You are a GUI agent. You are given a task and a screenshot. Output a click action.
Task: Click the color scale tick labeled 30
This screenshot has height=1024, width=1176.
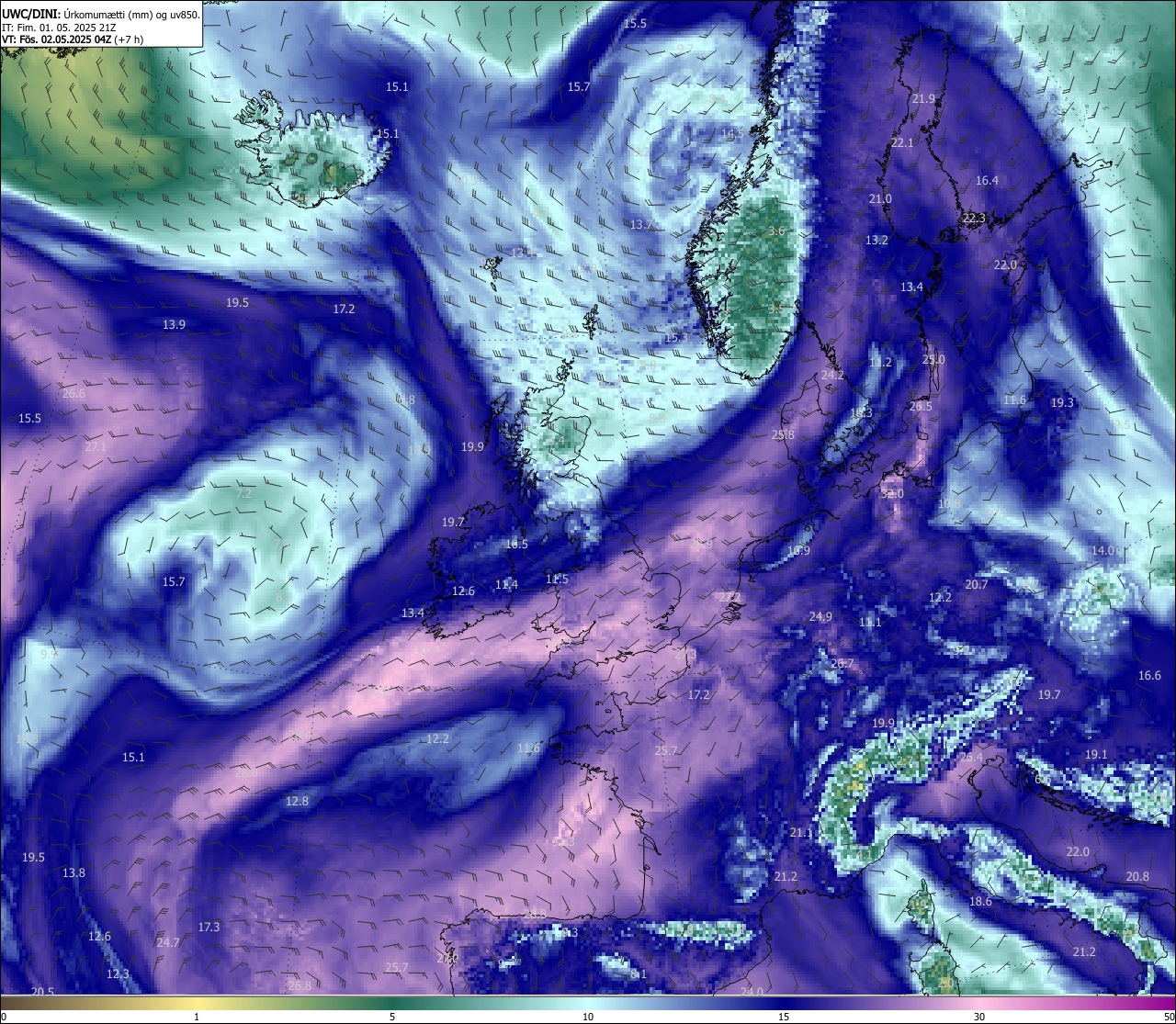click(x=979, y=1017)
